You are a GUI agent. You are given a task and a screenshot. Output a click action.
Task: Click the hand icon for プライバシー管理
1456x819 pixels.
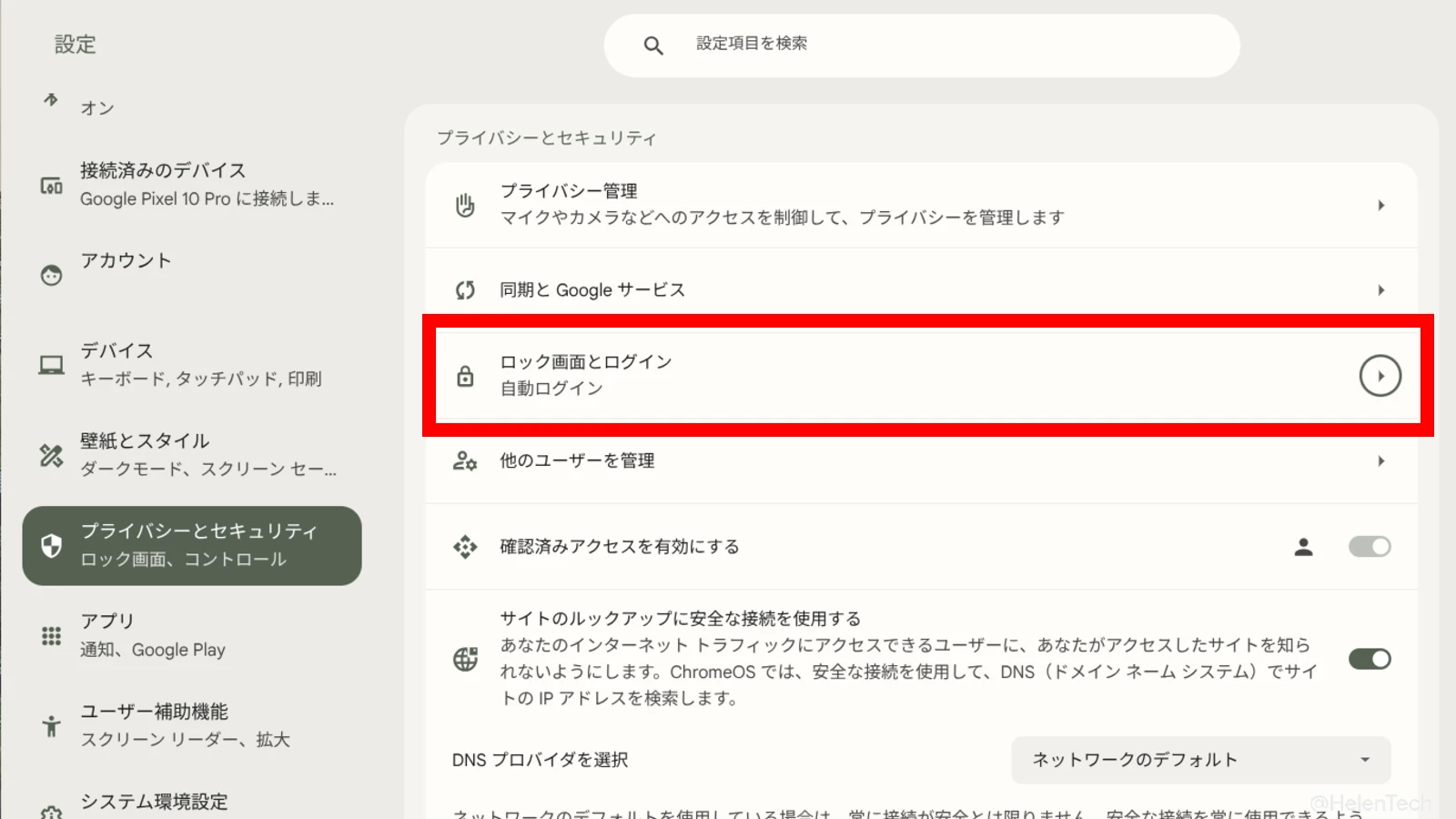pyautogui.click(x=465, y=205)
